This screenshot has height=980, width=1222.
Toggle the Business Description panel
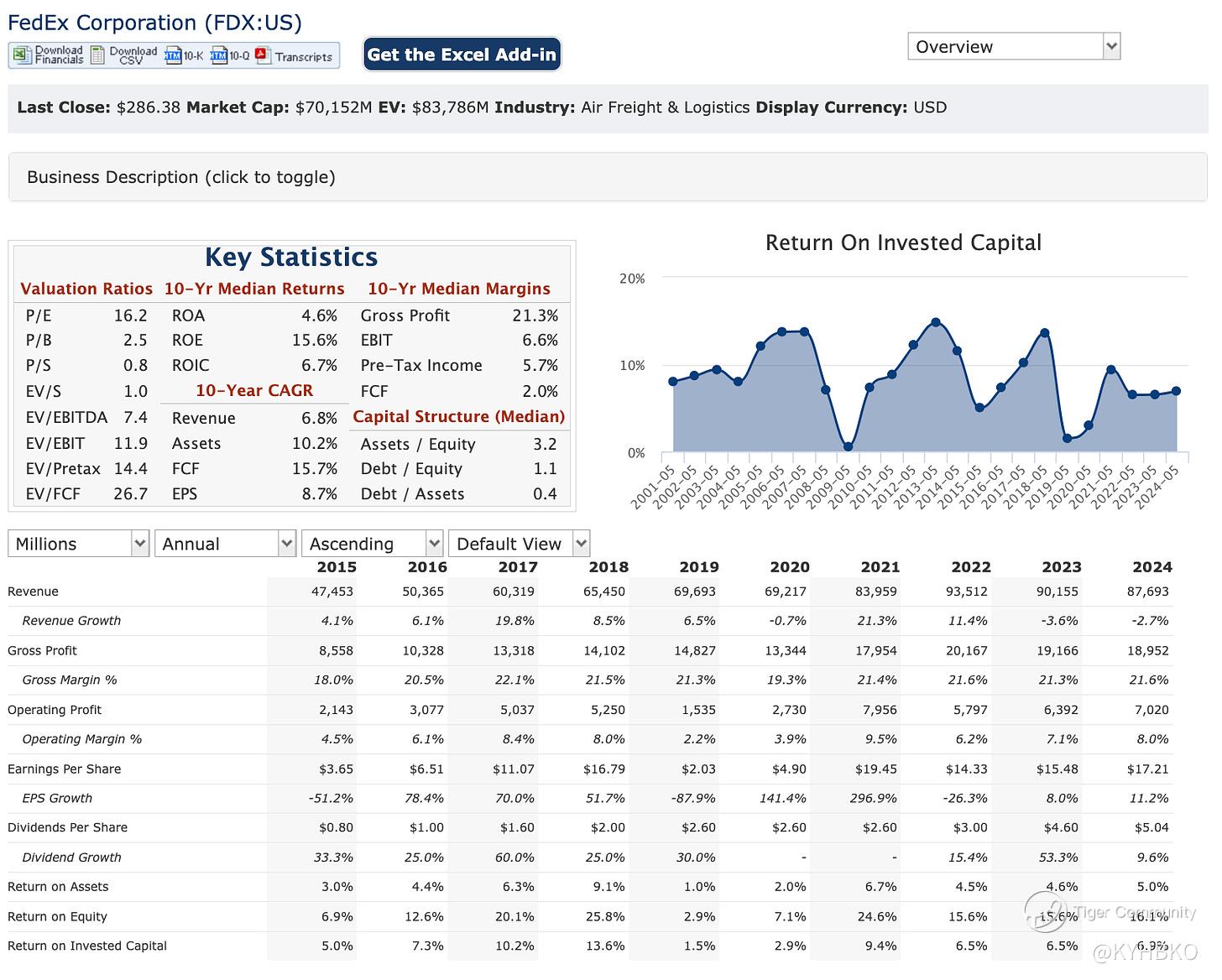click(x=181, y=177)
